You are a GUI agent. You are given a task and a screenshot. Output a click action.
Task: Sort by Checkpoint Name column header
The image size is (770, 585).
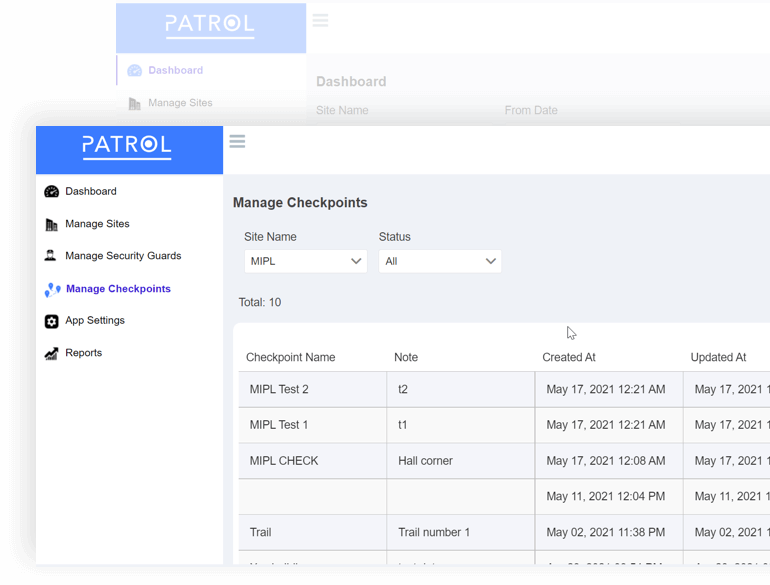(290, 357)
